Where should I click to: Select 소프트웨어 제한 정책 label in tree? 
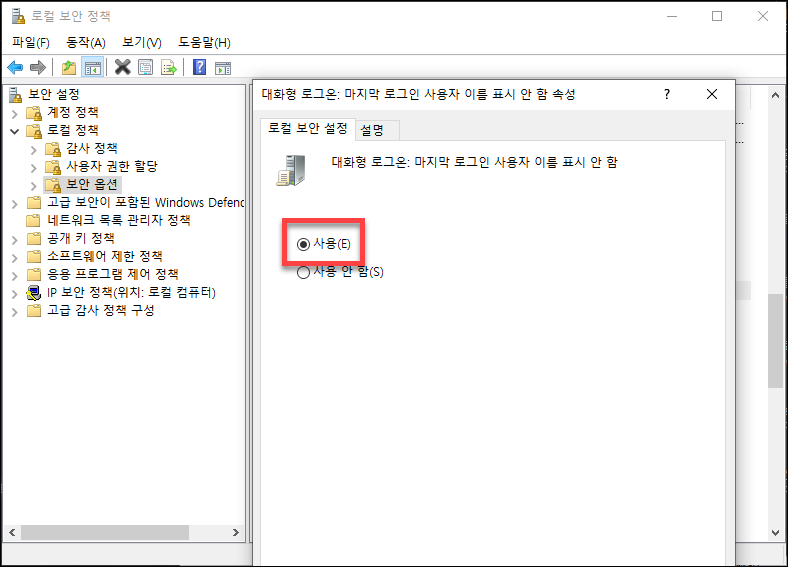click(x=105, y=256)
